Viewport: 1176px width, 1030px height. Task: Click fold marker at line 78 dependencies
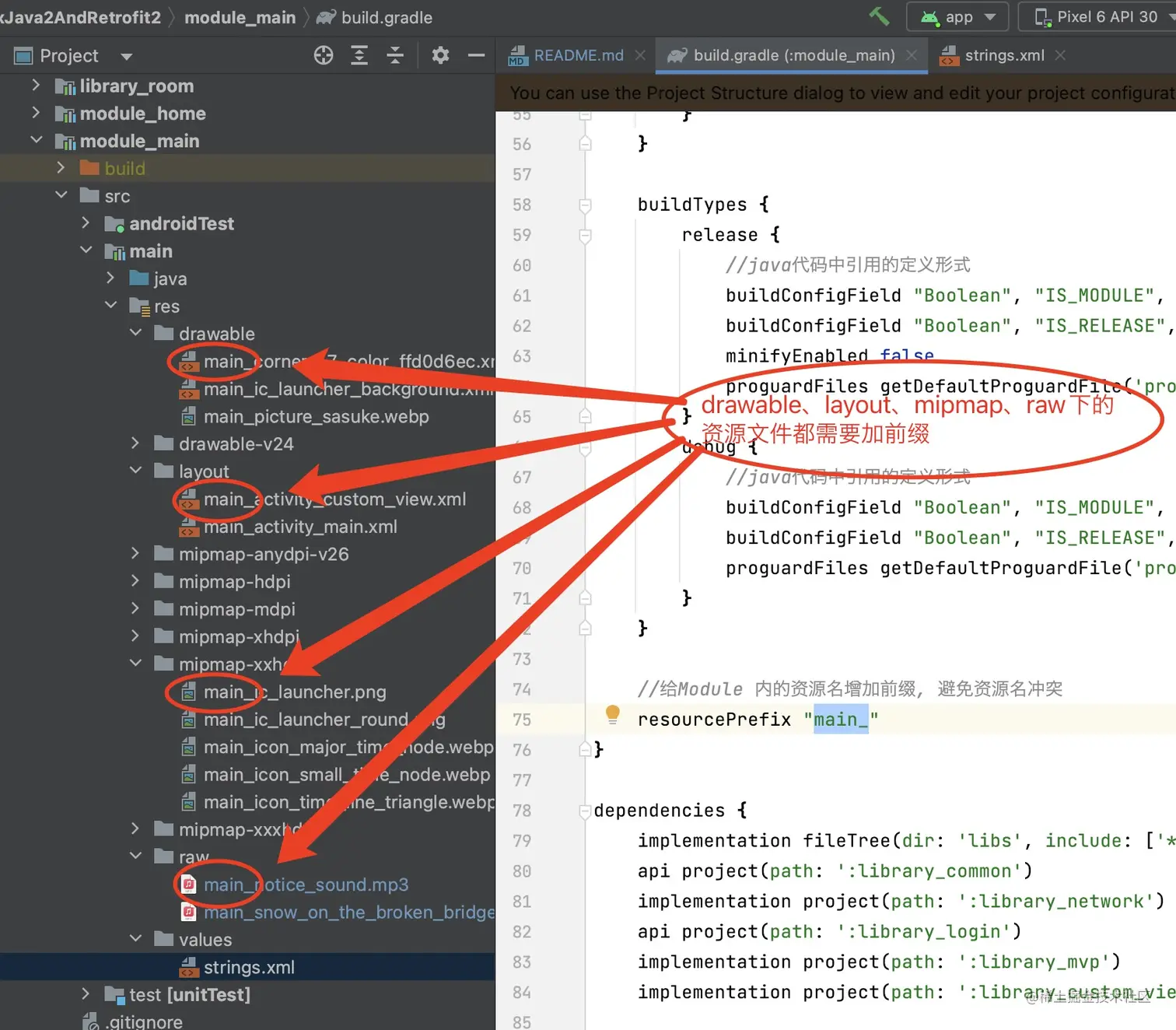click(585, 811)
